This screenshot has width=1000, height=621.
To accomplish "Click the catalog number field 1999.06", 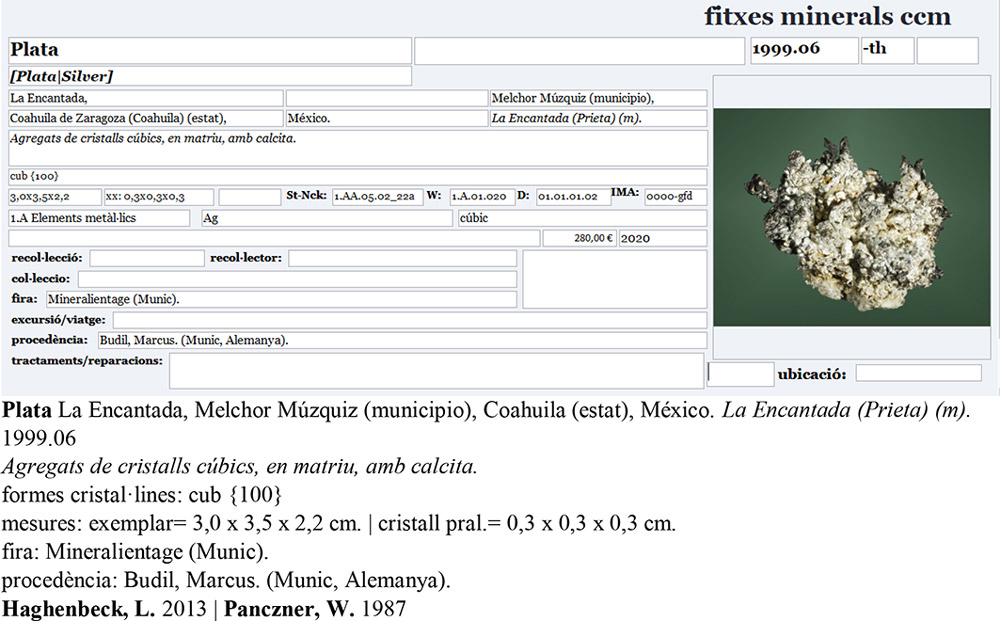I will point(803,50).
